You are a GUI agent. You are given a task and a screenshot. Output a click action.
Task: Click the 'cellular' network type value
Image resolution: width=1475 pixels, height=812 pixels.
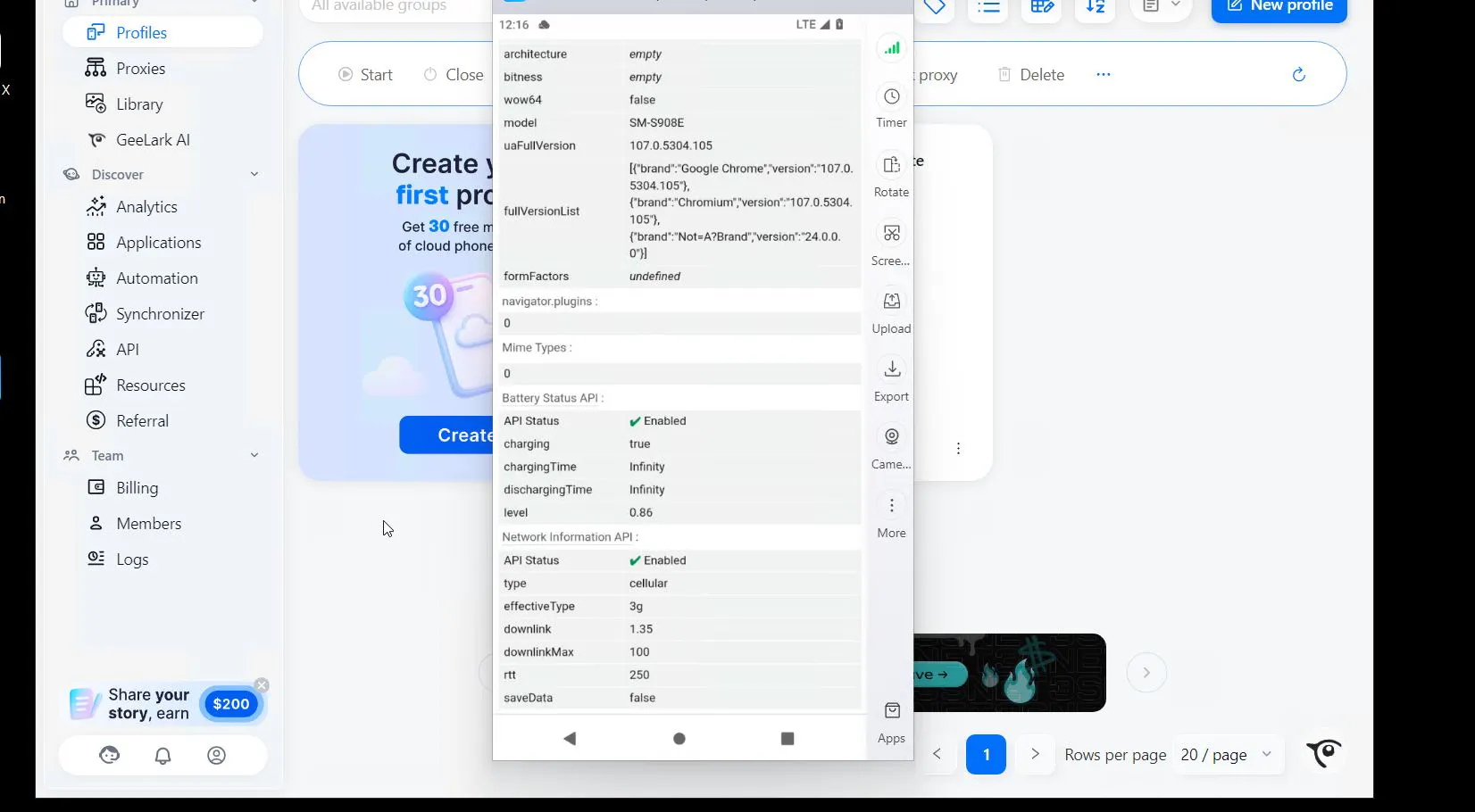tap(648, 584)
